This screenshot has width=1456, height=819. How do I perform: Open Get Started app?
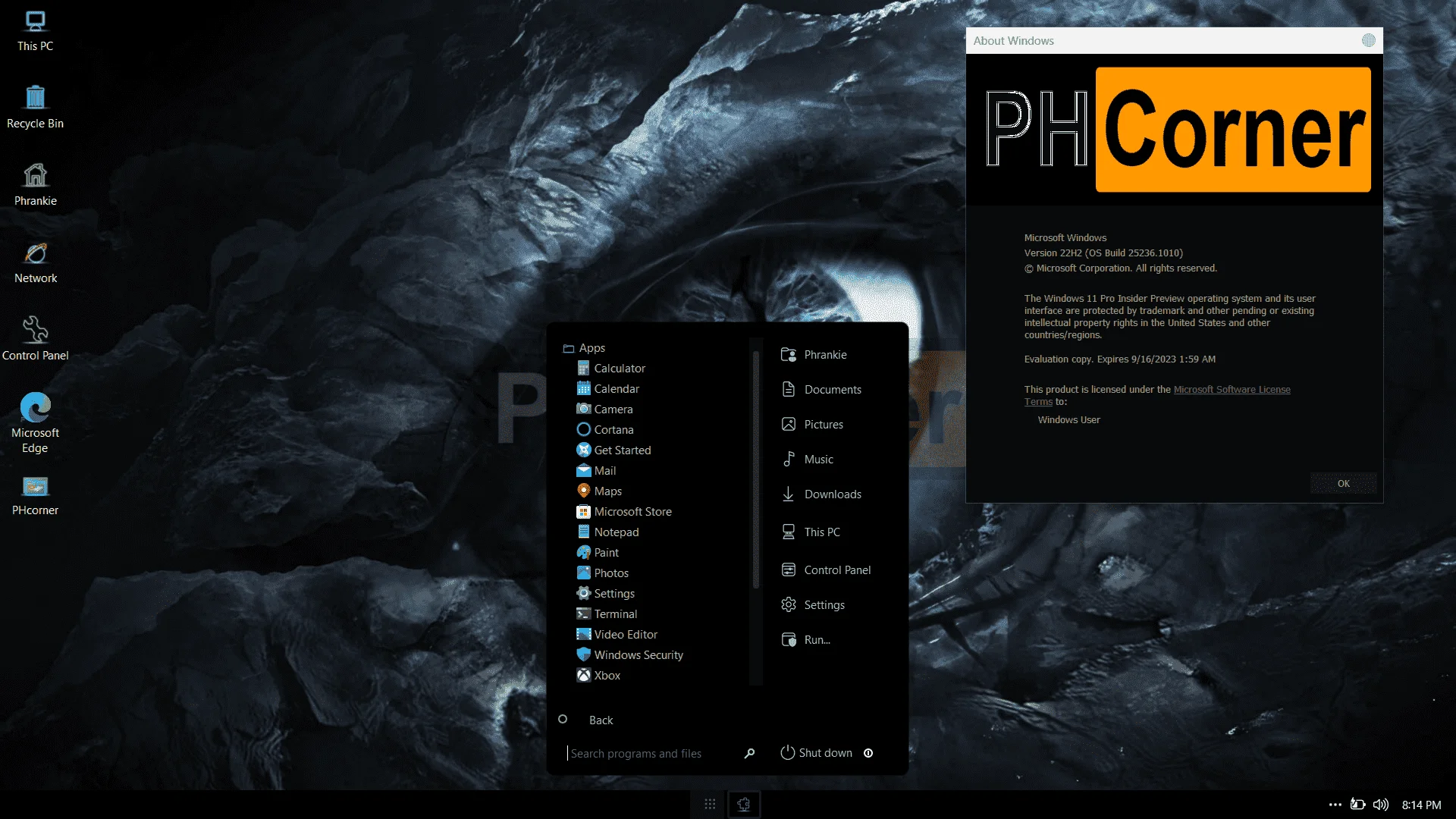coord(613,450)
